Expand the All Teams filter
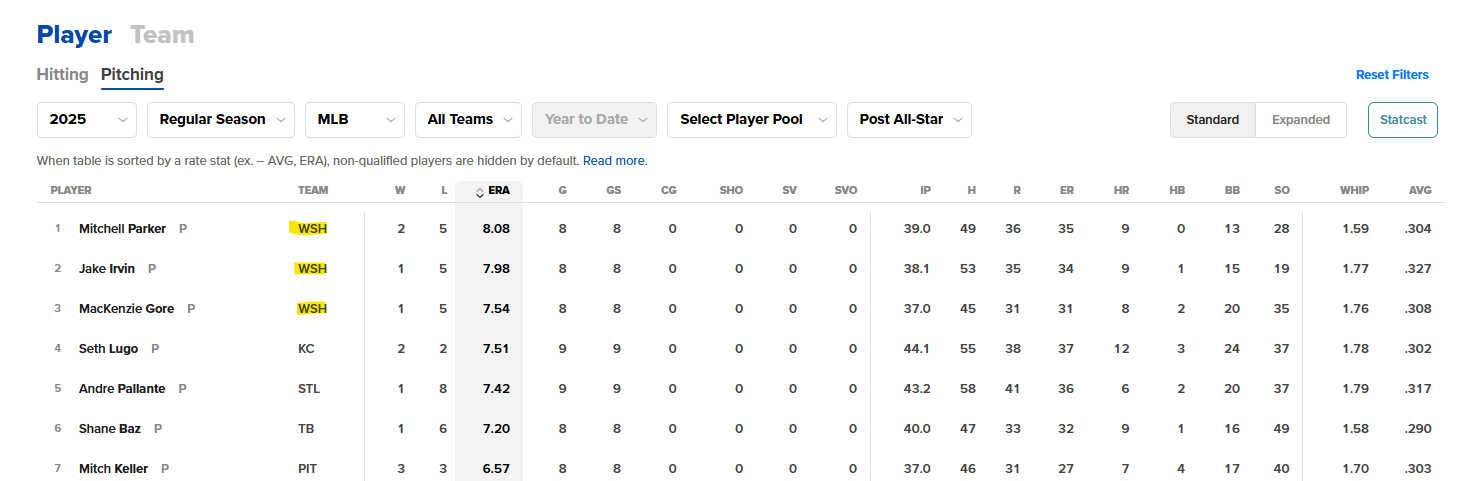 coord(468,119)
